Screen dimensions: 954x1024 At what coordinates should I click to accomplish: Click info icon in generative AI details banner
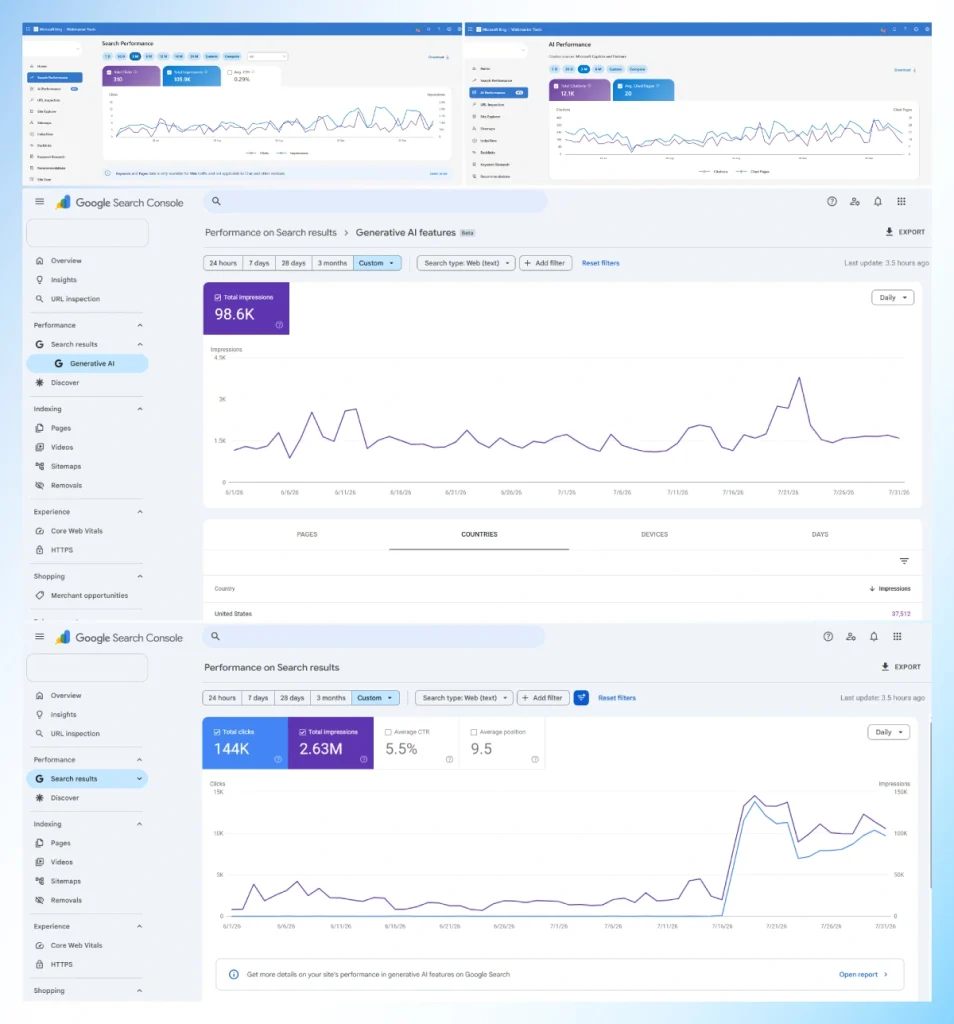[x=233, y=974]
